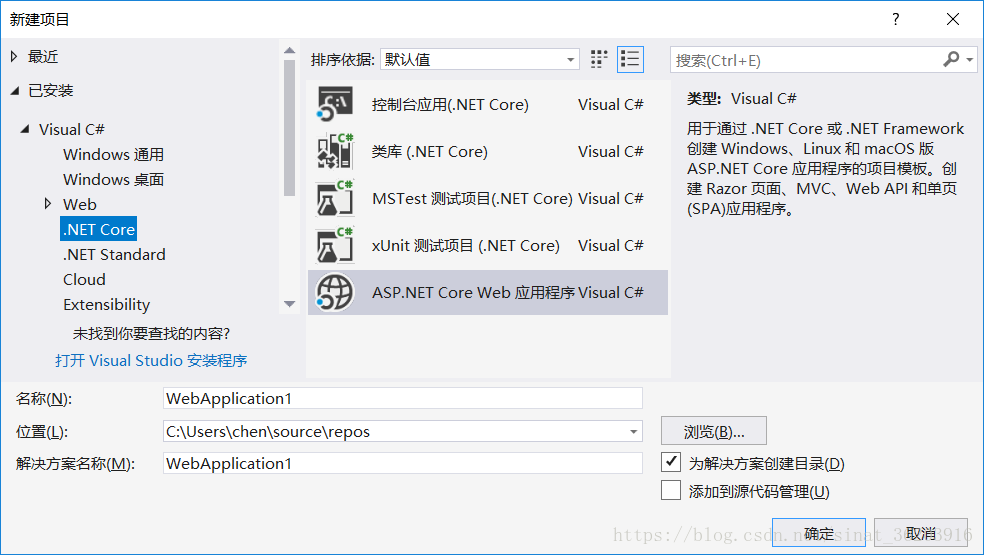984x555 pixels.
Task: Click the 浏览(B)... button
Action: (x=714, y=431)
